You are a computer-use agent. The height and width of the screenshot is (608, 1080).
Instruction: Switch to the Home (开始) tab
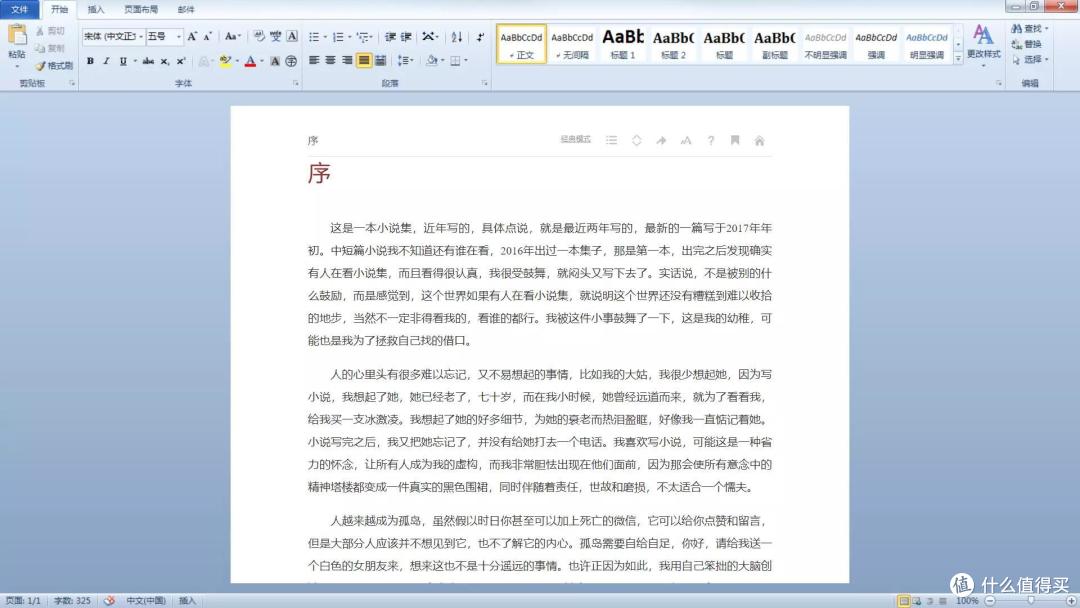59,9
